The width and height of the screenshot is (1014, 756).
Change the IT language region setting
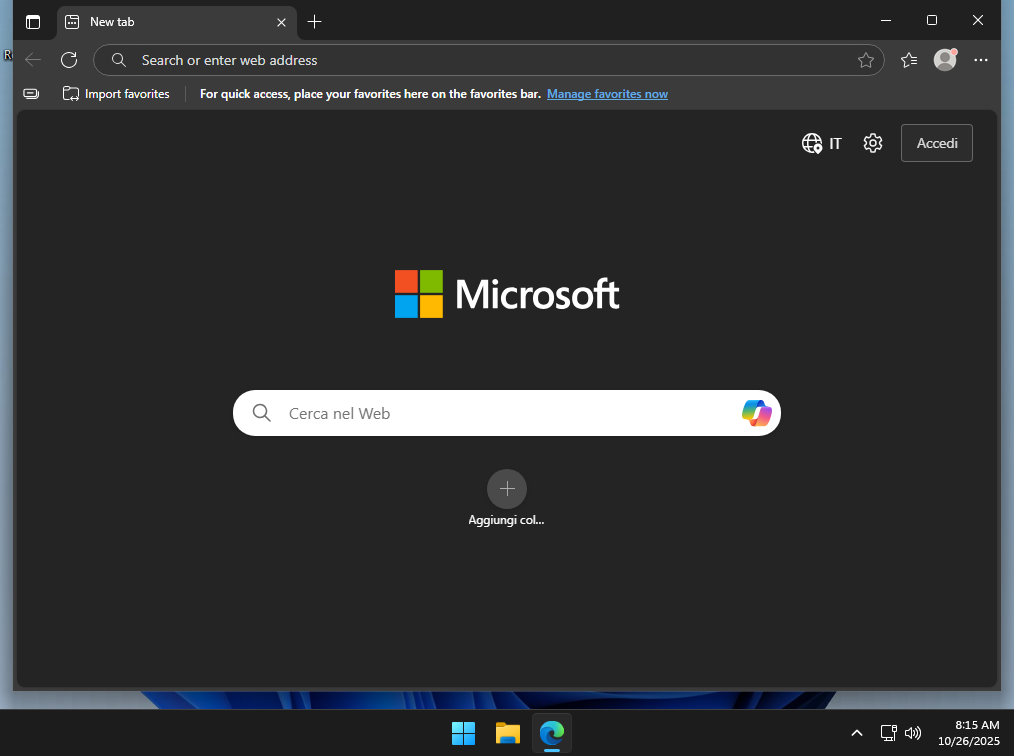click(x=822, y=143)
